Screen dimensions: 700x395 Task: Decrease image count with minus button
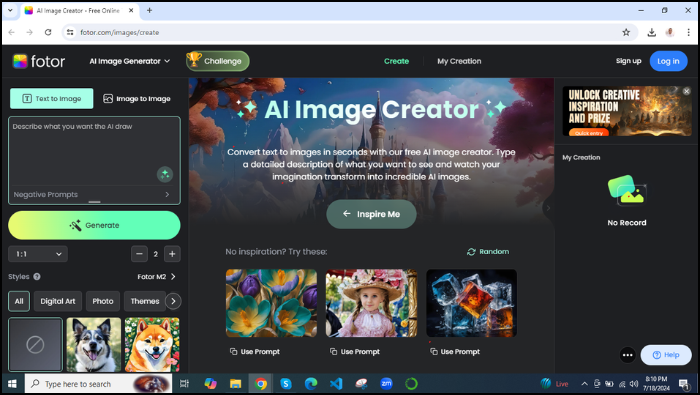(139, 254)
